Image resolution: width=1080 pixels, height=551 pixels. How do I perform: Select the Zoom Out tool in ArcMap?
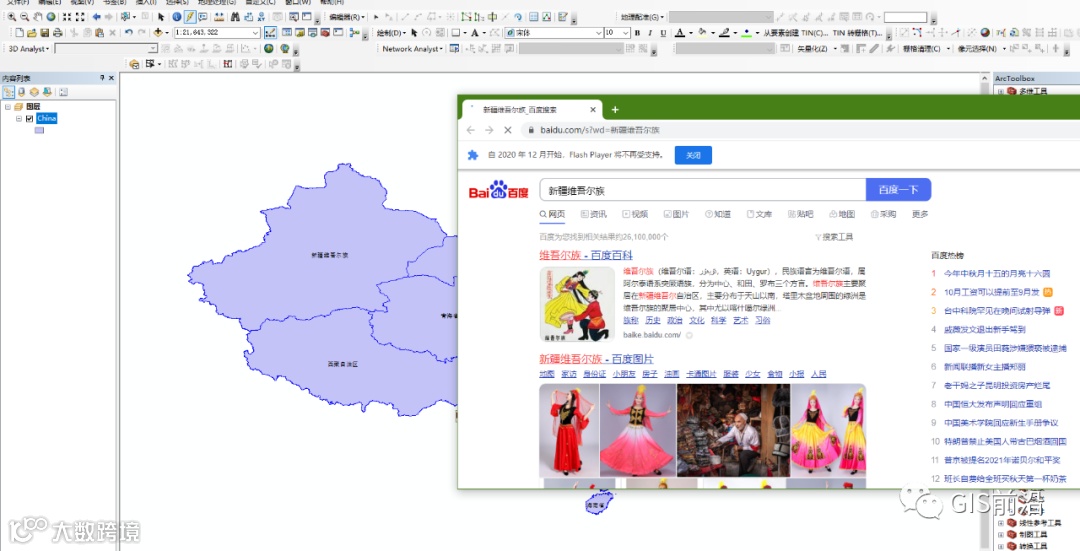(25, 17)
